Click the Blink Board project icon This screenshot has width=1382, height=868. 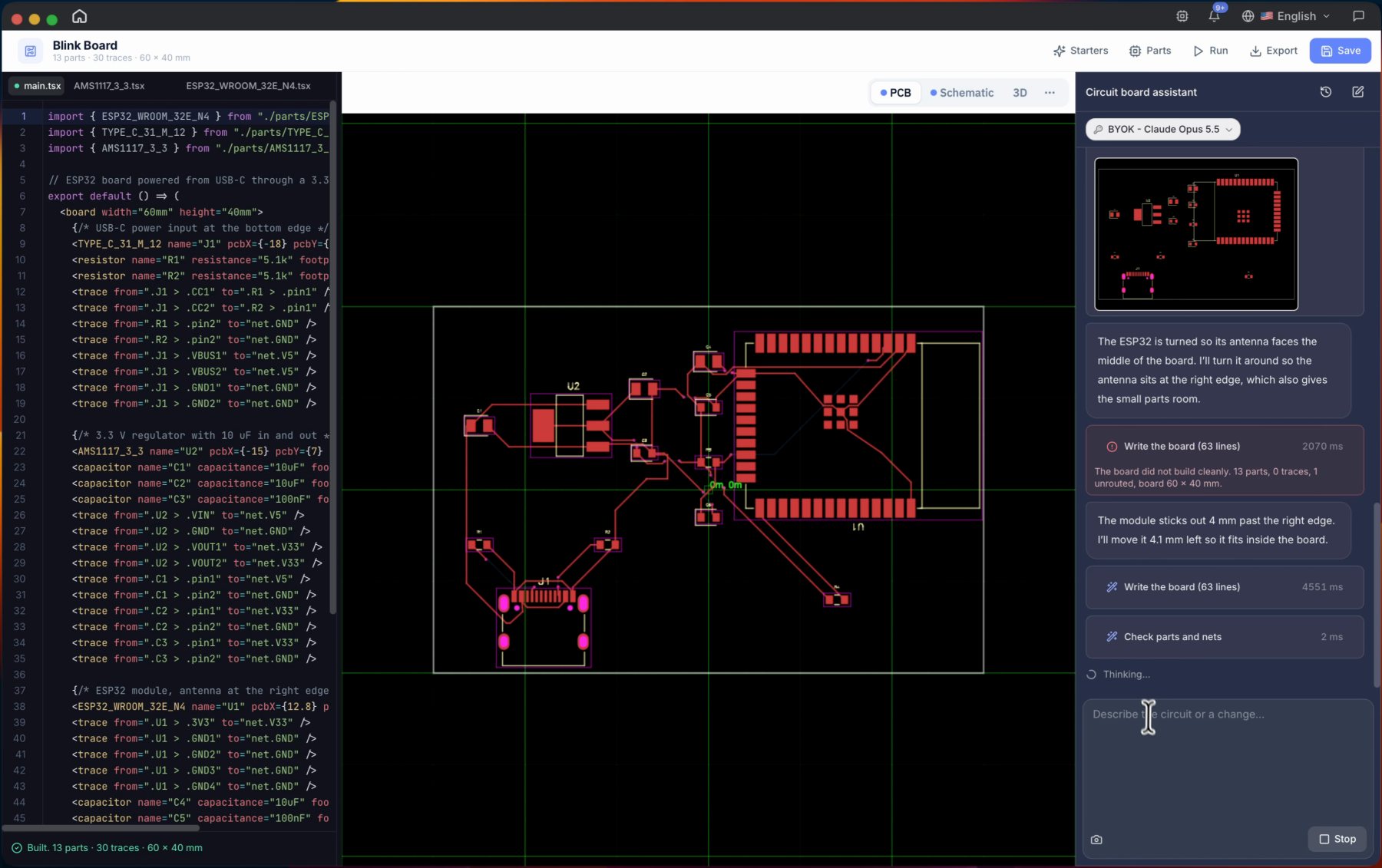[30, 51]
